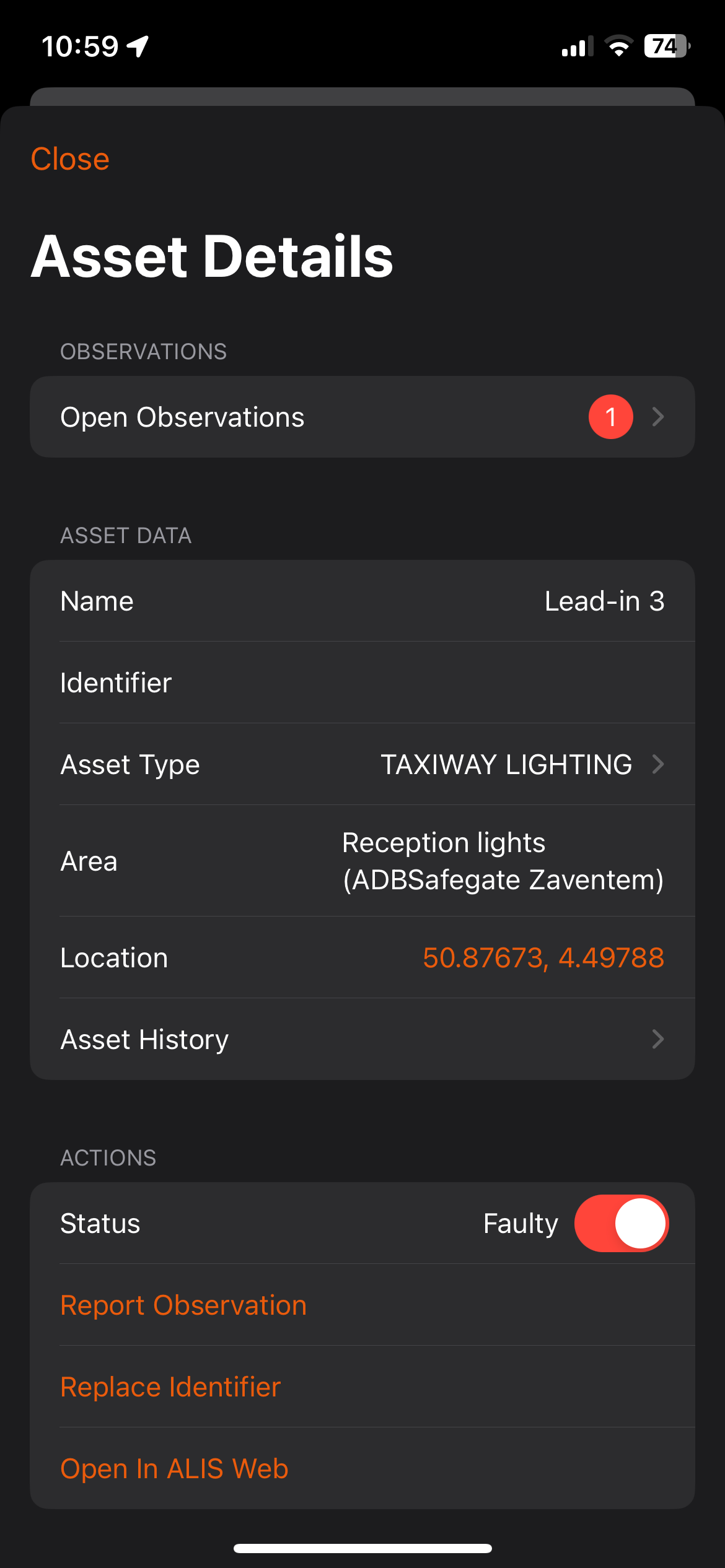Tap Report Observation

[183, 1305]
